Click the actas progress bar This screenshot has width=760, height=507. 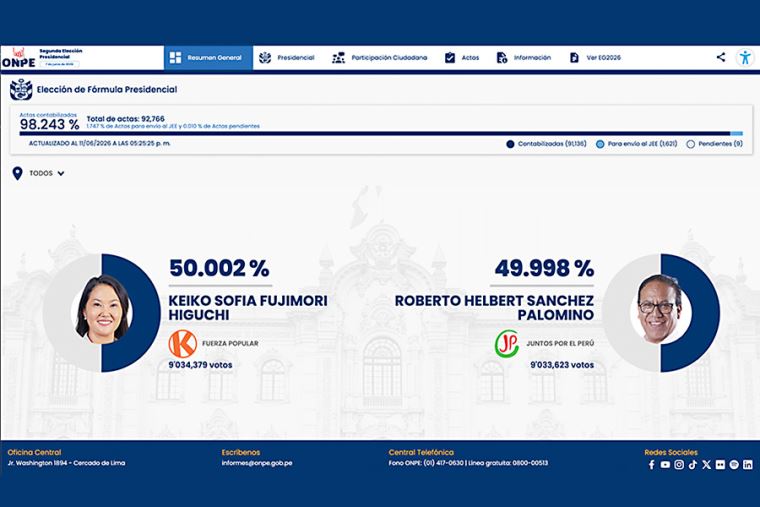(381, 133)
